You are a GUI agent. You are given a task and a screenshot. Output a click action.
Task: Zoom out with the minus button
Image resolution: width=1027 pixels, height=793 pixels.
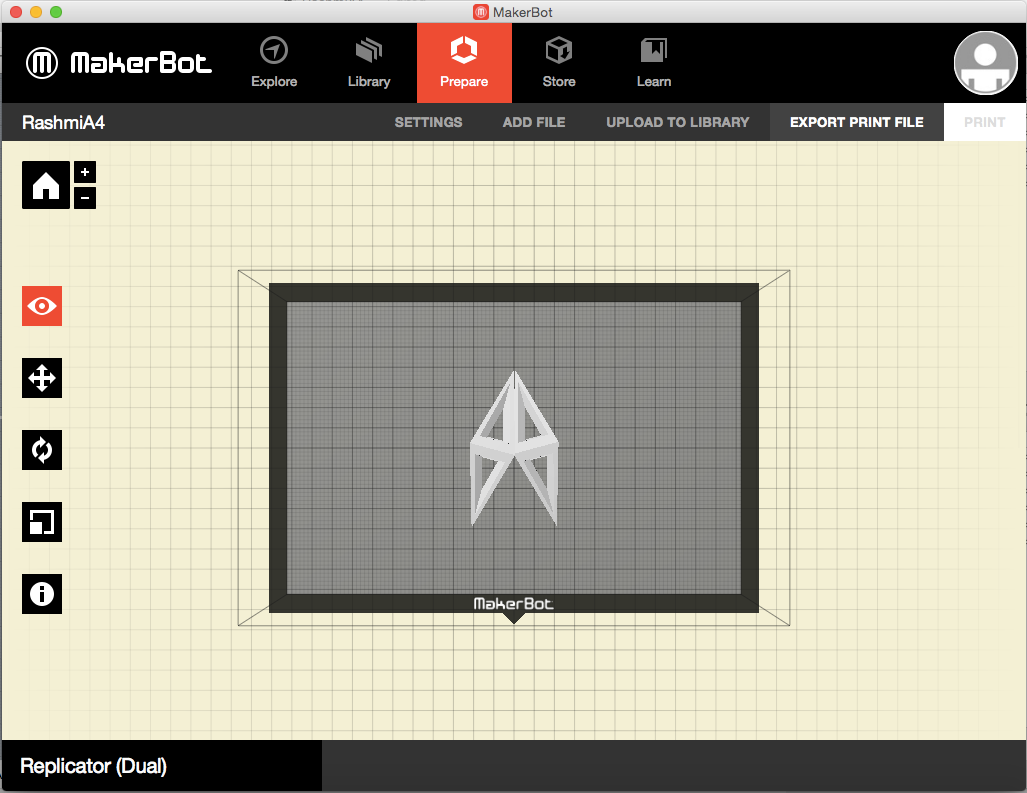pyautogui.click(x=85, y=198)
